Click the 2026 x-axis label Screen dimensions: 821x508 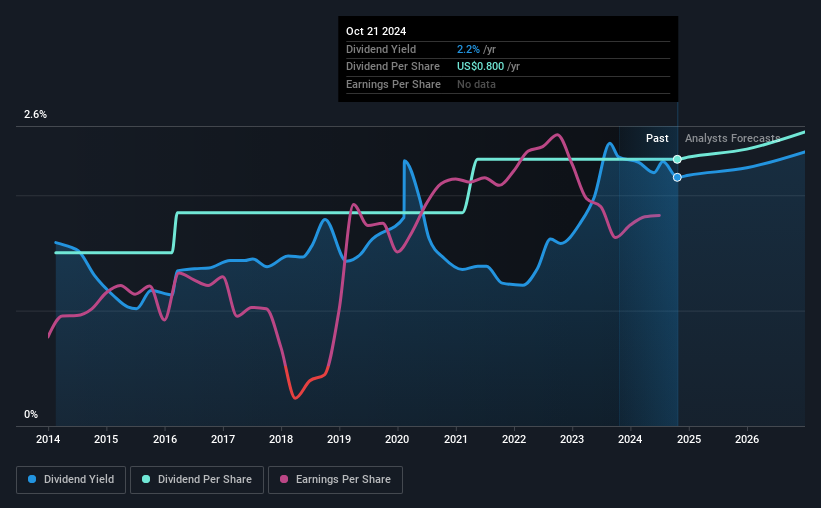coord(747,439)
